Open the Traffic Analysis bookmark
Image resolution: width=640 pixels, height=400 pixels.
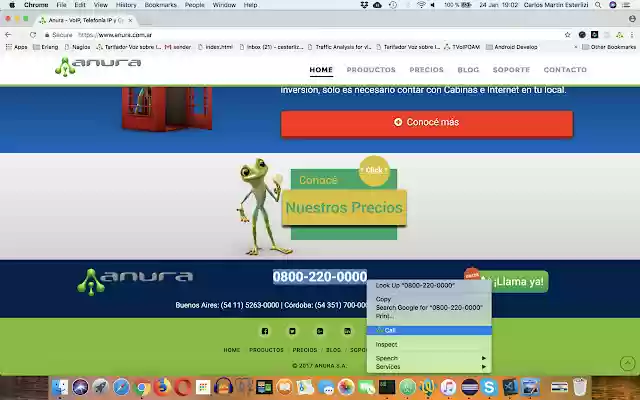[339, 47]
